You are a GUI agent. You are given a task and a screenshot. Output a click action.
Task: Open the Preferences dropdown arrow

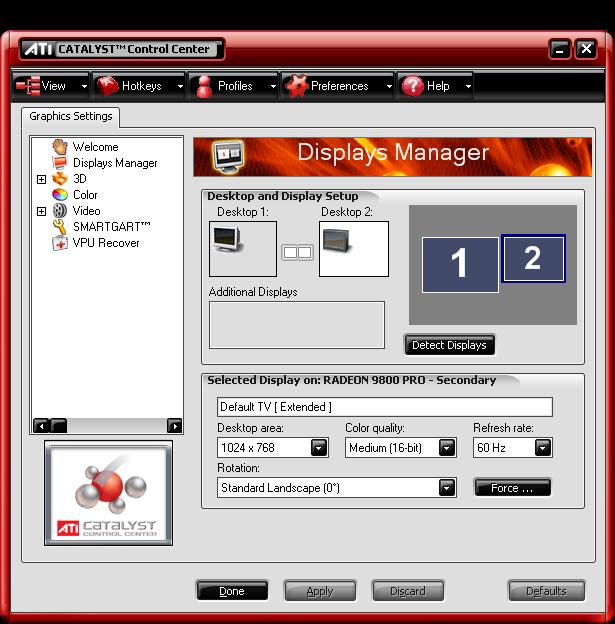389,86
